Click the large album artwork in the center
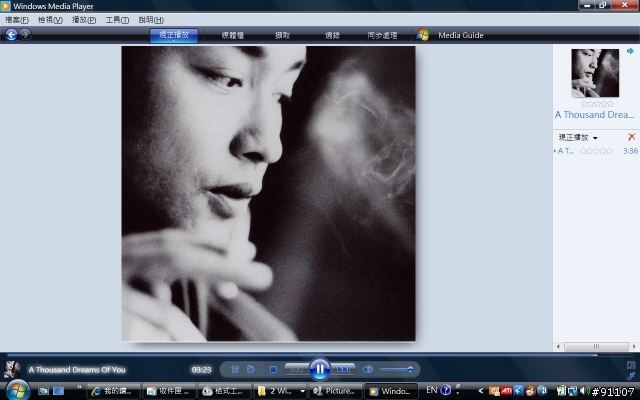Image resolution: width=640 pixels, height=400 pixels. coord(269,193)
